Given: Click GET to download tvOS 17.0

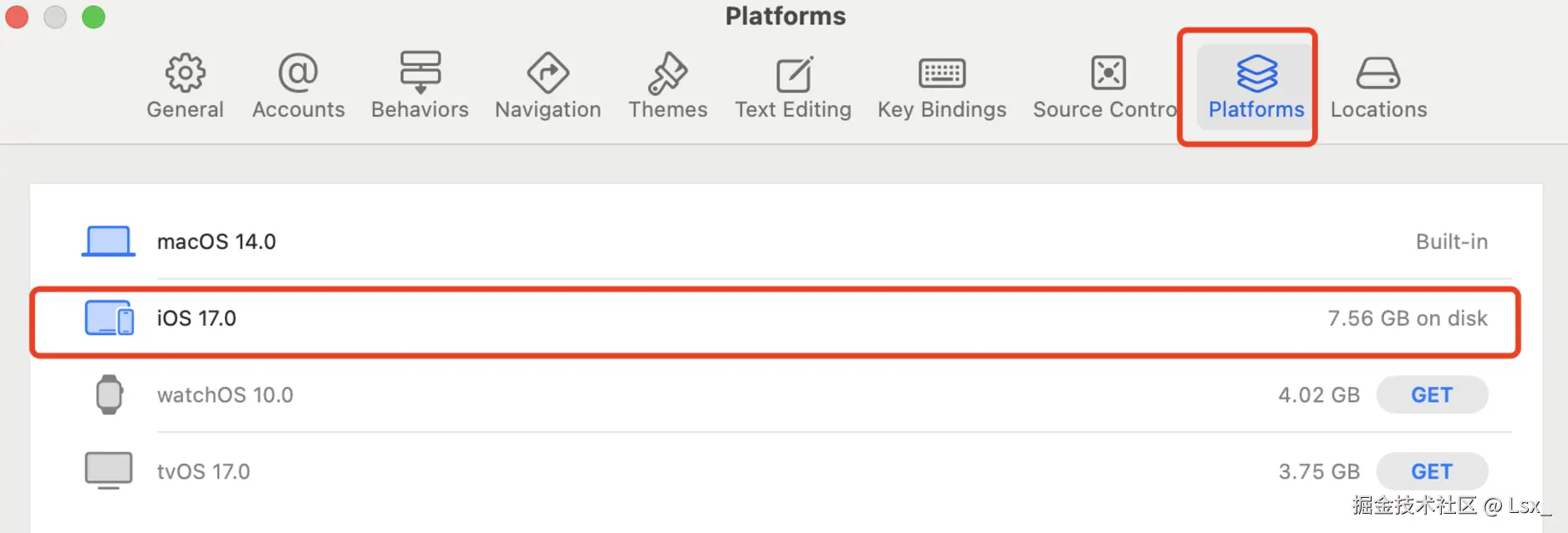Looking at the screenshot, I should (1431, 472).
